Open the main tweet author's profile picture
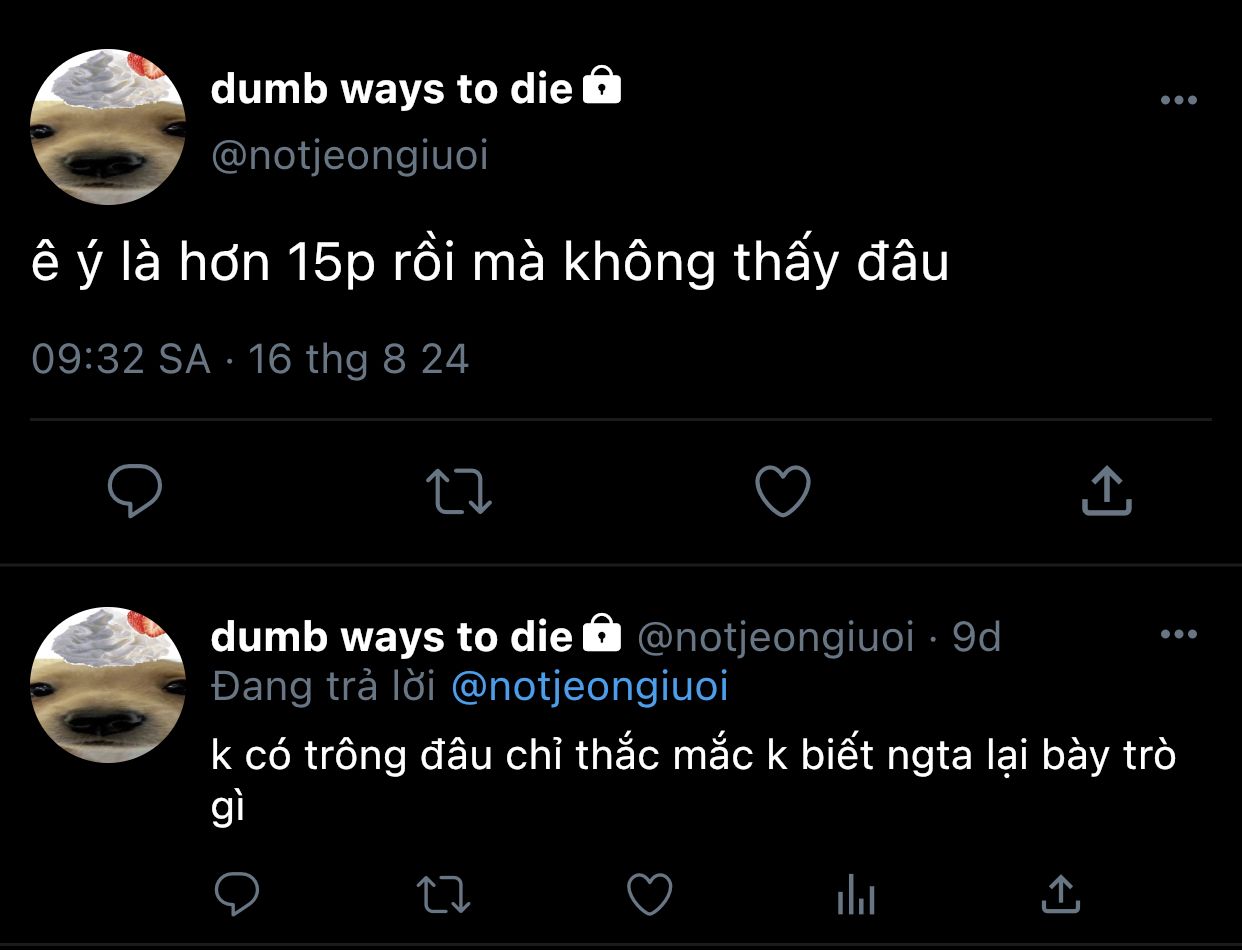Viewport: 1242px width, 950px height. pyautogui.click(x=108, y=128)
